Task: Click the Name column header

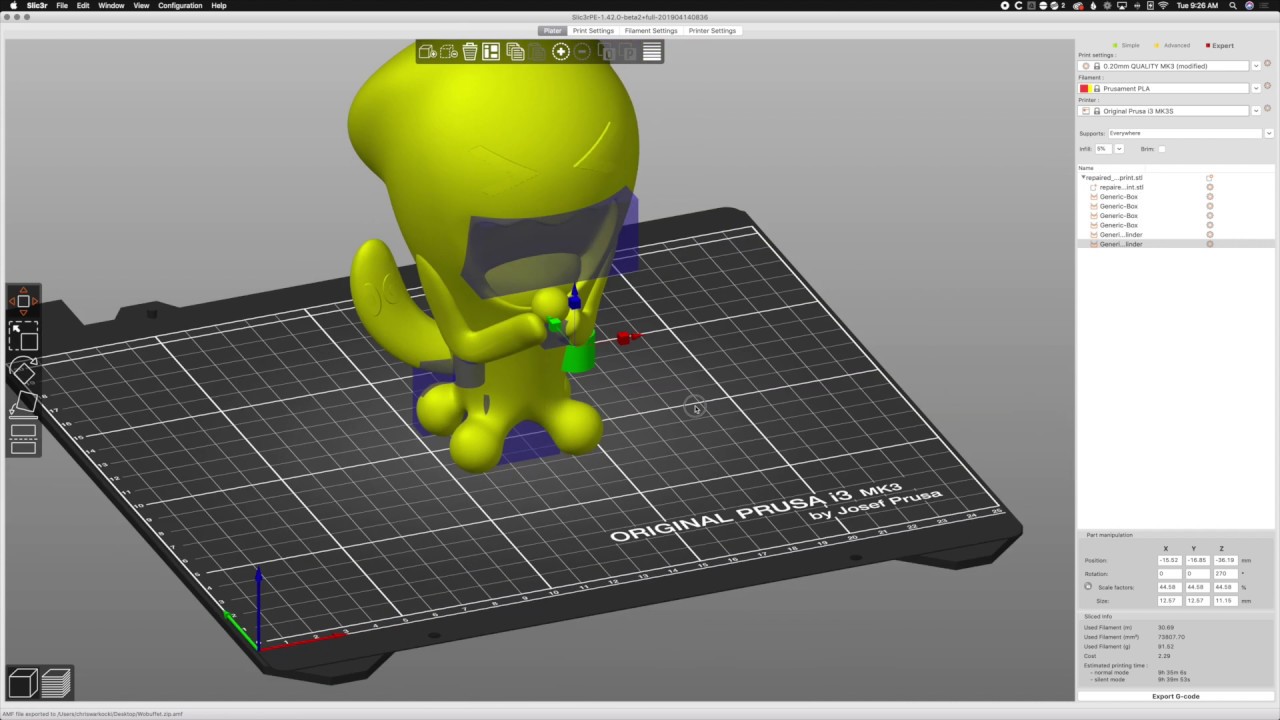Action: pyautogui.click(x=1086, y=168)
